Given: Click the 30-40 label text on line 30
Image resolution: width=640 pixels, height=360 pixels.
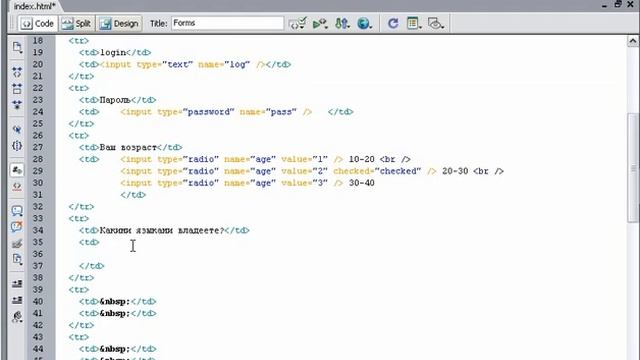Looking at the screenshot, I should [x=362, y=183].
